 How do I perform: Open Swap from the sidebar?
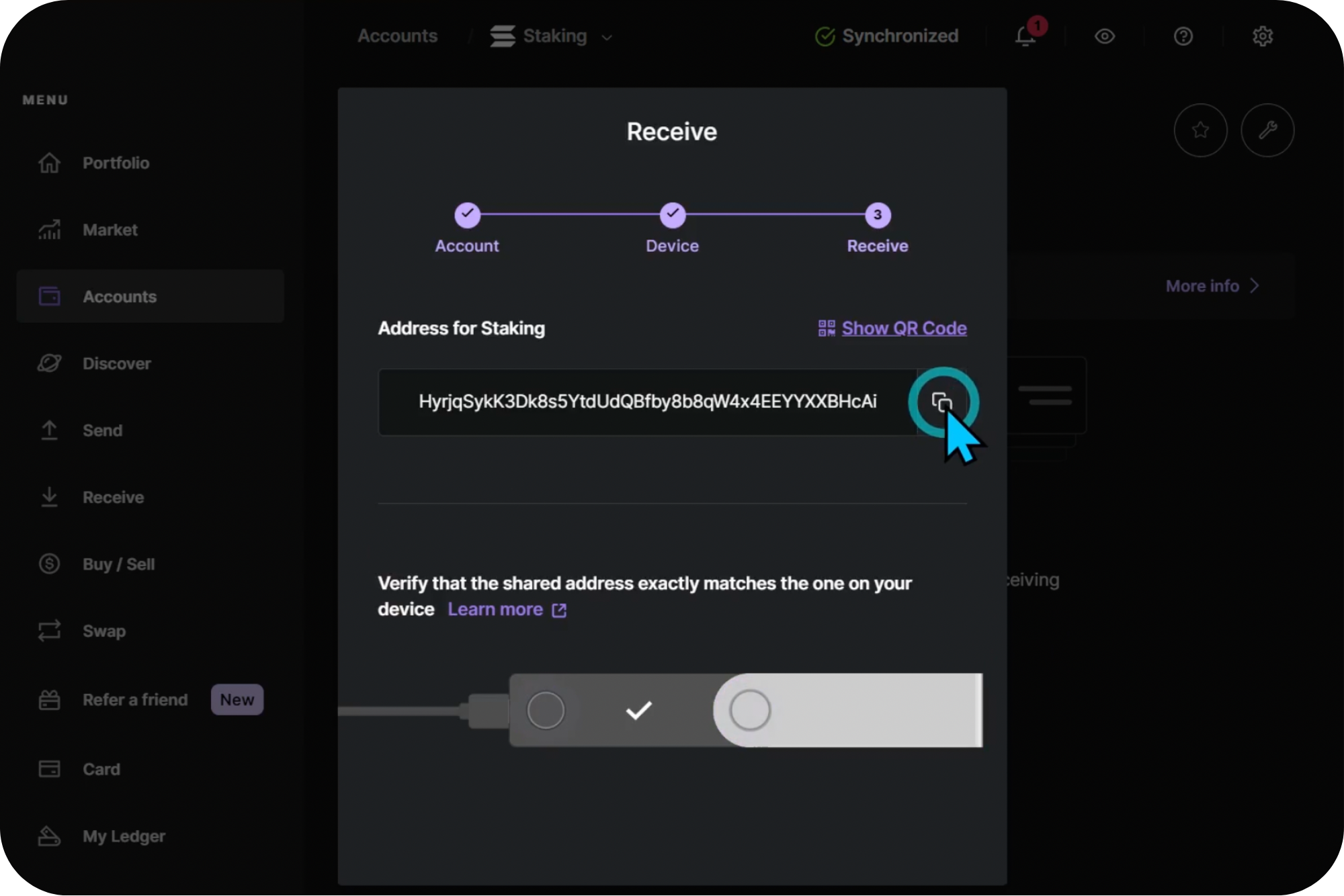tap(103, 631)
